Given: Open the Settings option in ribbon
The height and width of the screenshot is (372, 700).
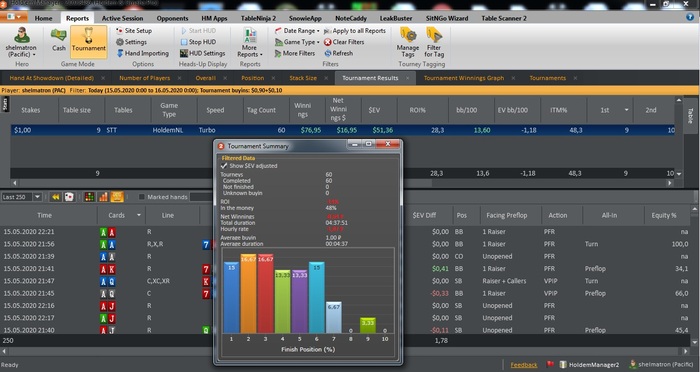Looking at the screenshot, I should click(x=131, y=42).
